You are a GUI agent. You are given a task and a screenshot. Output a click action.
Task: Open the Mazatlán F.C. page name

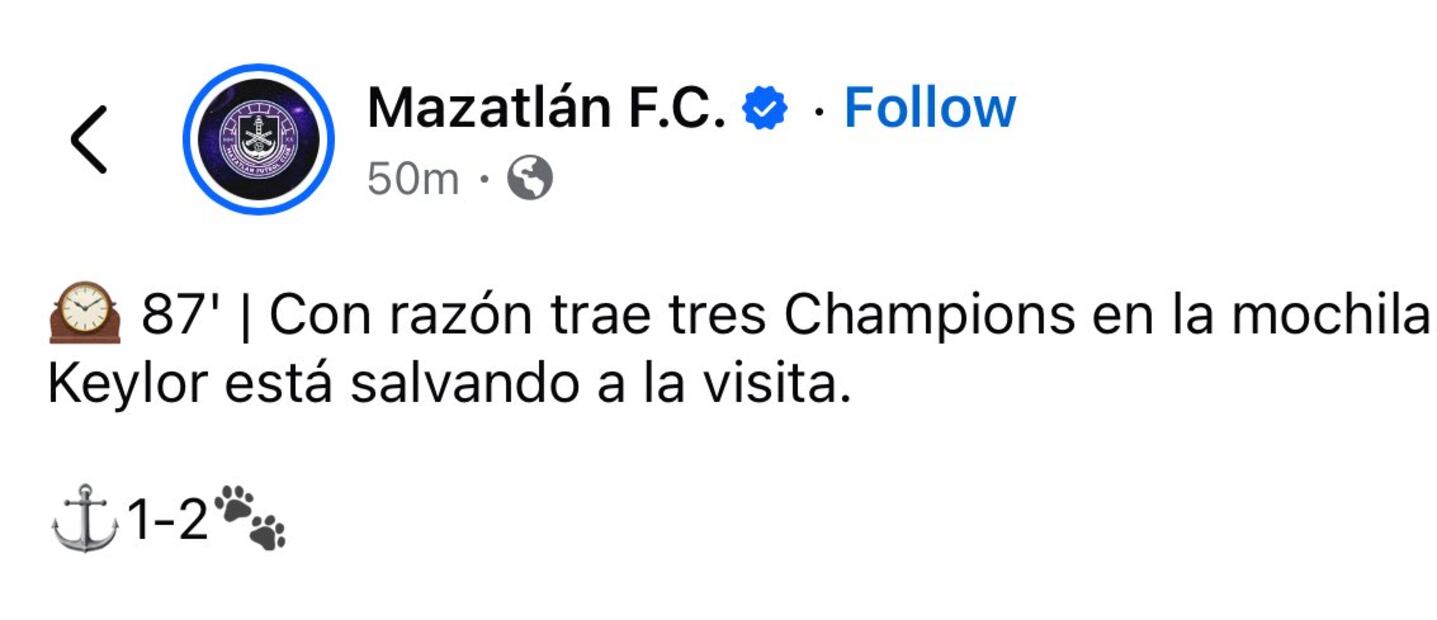tap(546, 108)
